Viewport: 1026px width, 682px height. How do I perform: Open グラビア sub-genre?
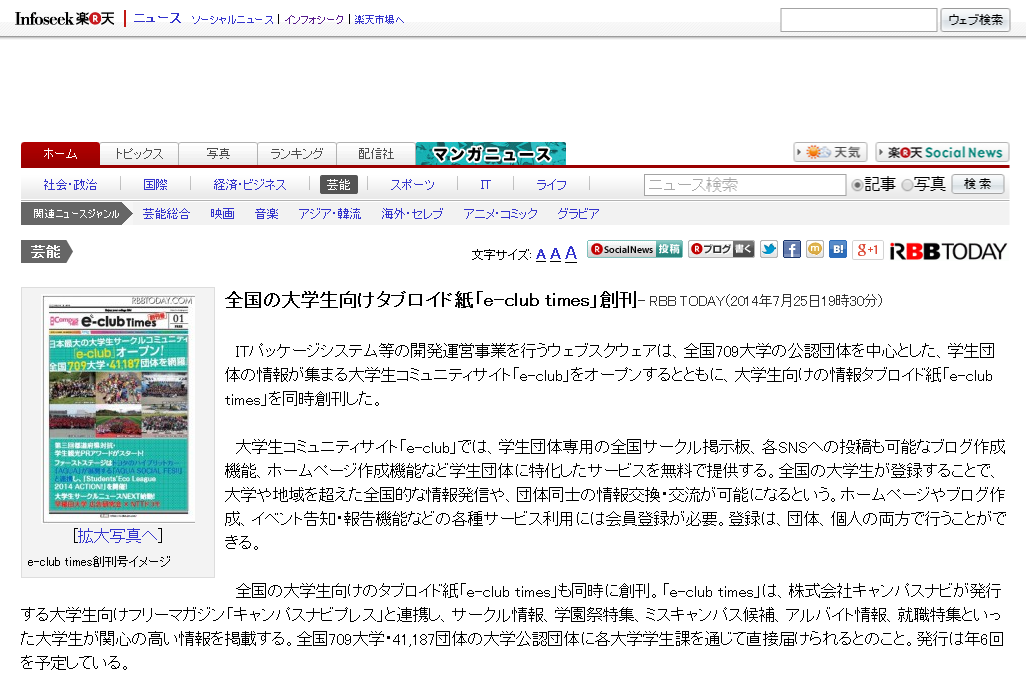[x=578, y=213]
